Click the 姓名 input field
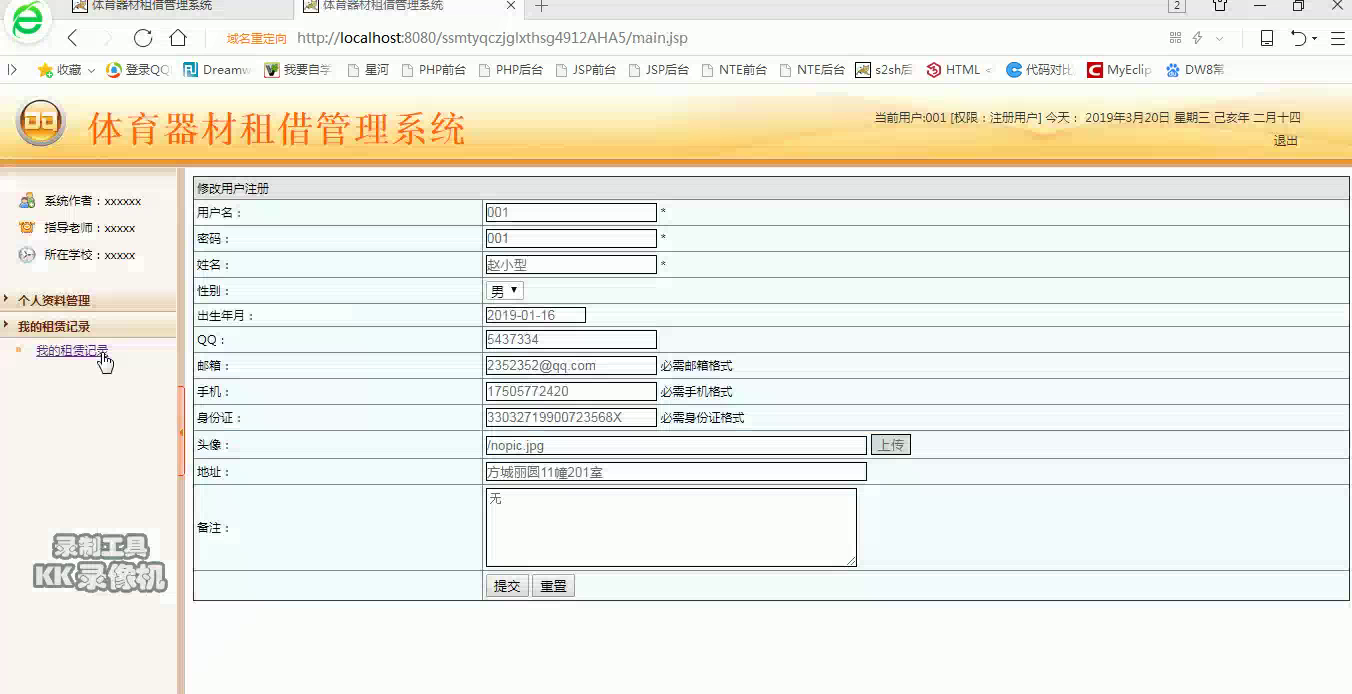Image resolution: width=1352 pixels, height=694 pixels. tap(571, 265)
